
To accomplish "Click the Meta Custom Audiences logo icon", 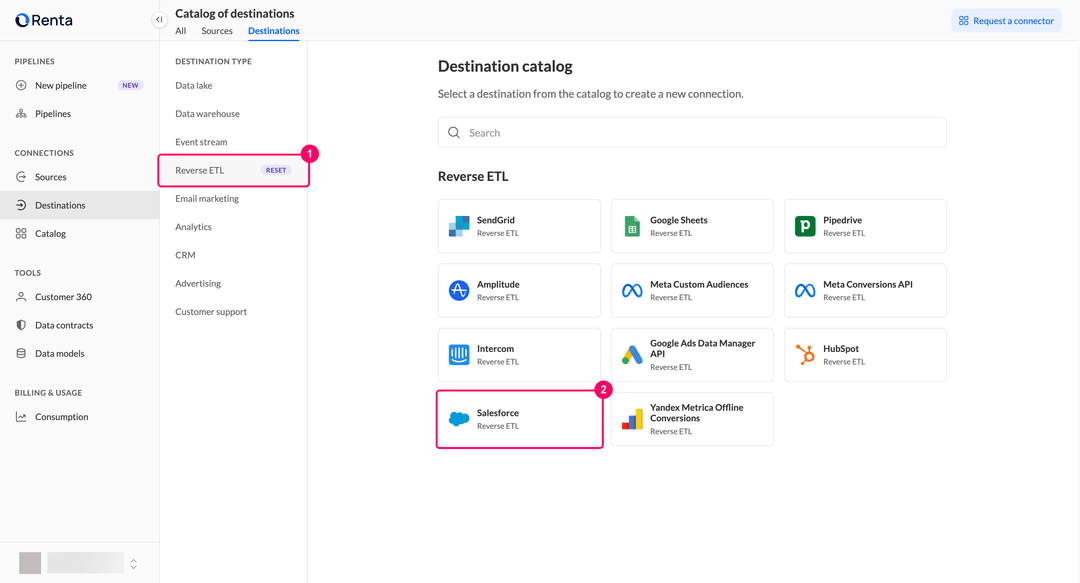I will 632,291.
